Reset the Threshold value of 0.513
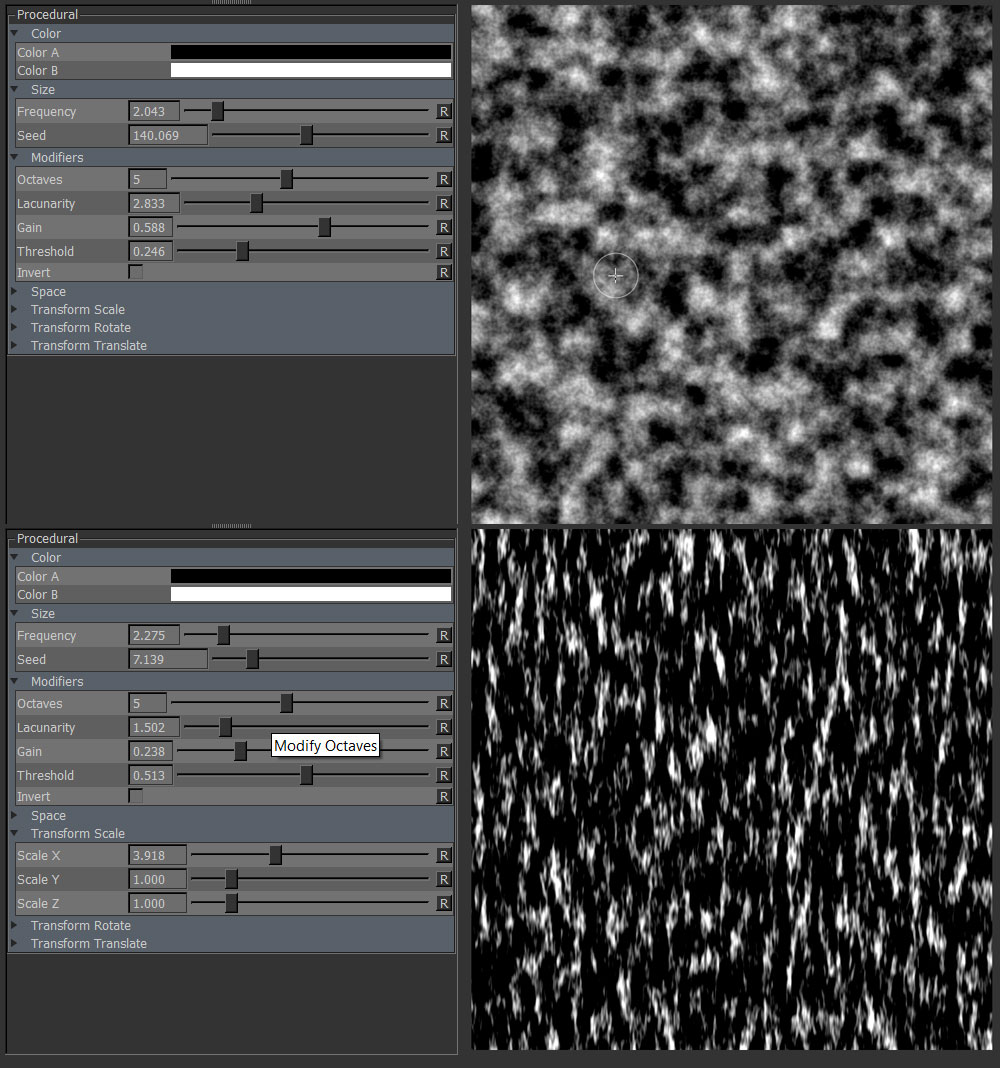Screen dimensions: 1000x1068 point(444,776)
